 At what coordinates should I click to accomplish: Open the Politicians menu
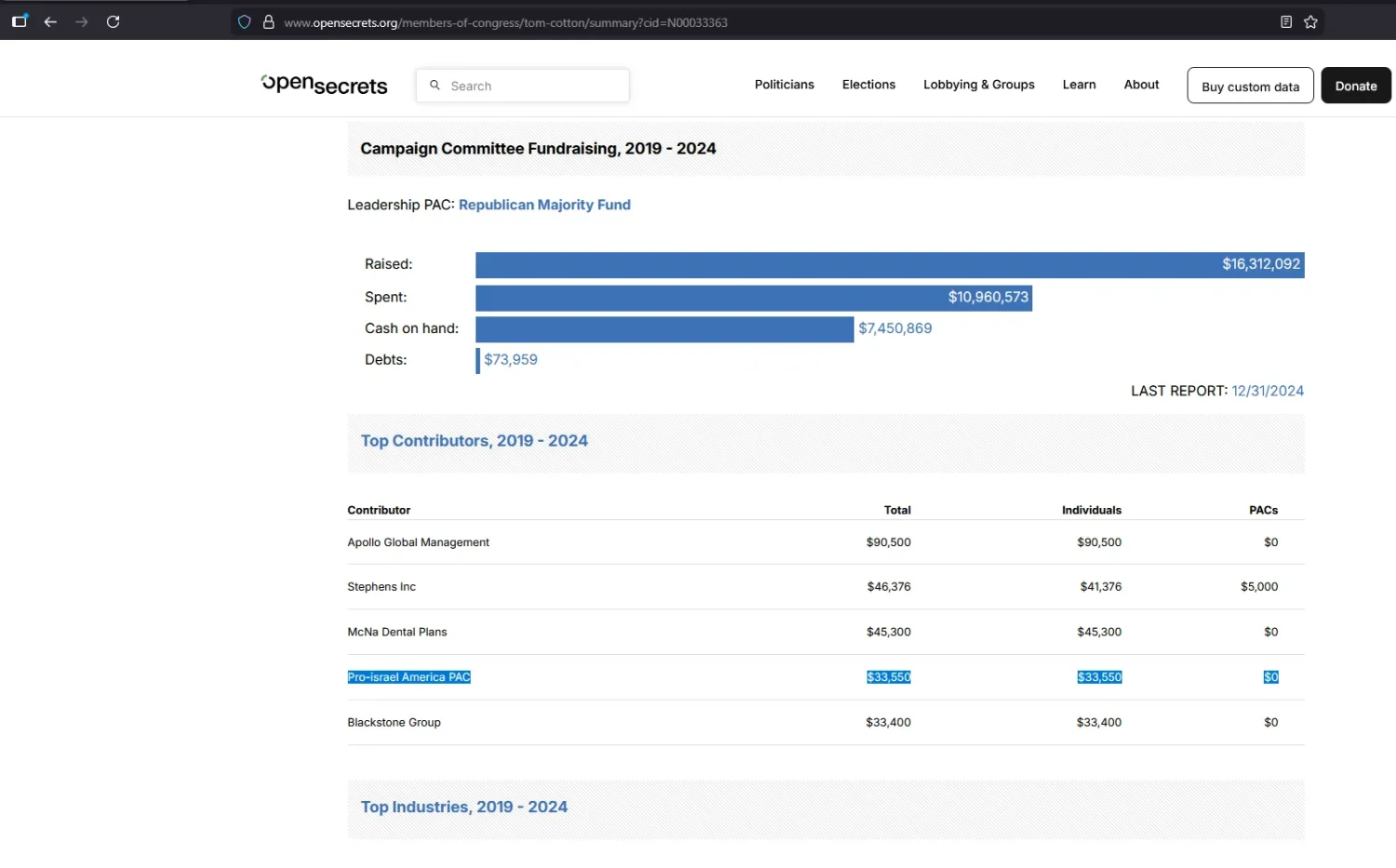coord(784,85)
